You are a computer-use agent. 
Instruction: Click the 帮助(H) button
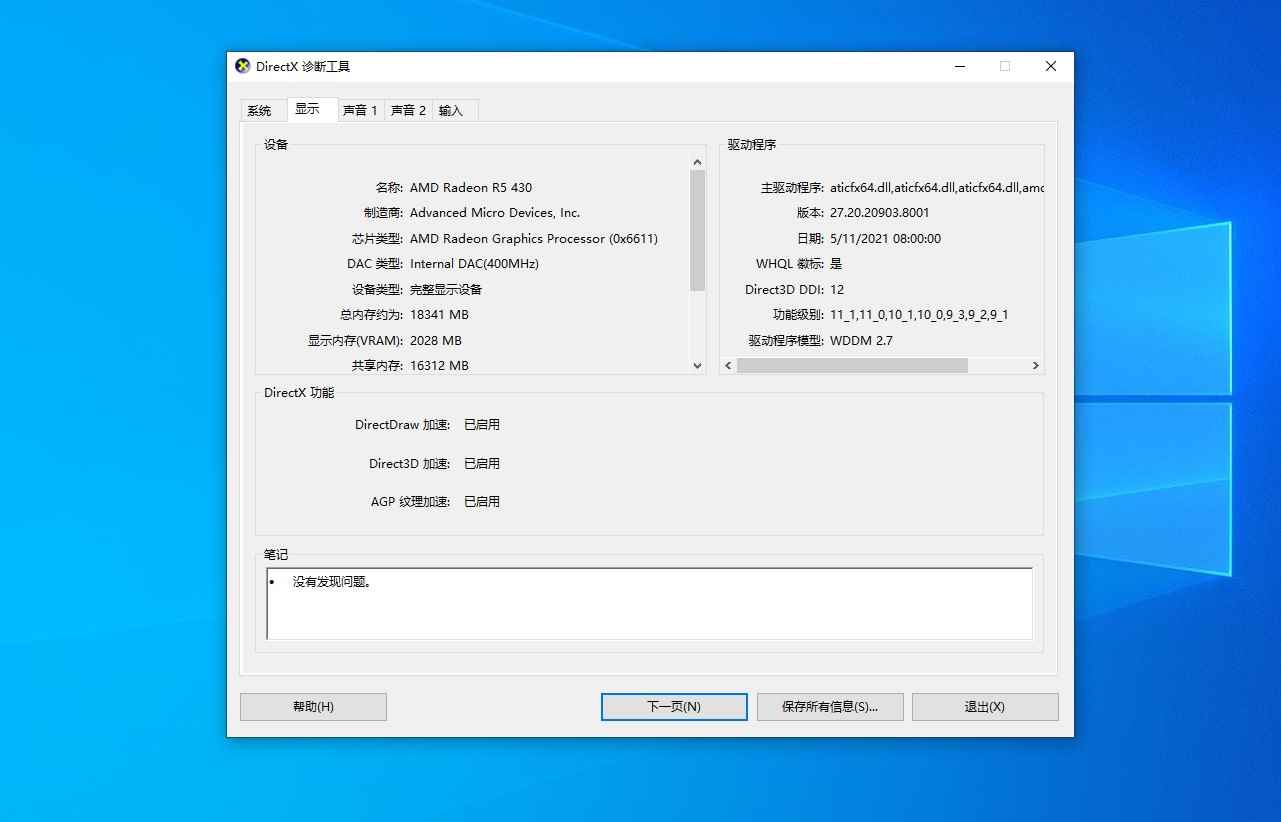pyautogui.click(x=312, y=706)
